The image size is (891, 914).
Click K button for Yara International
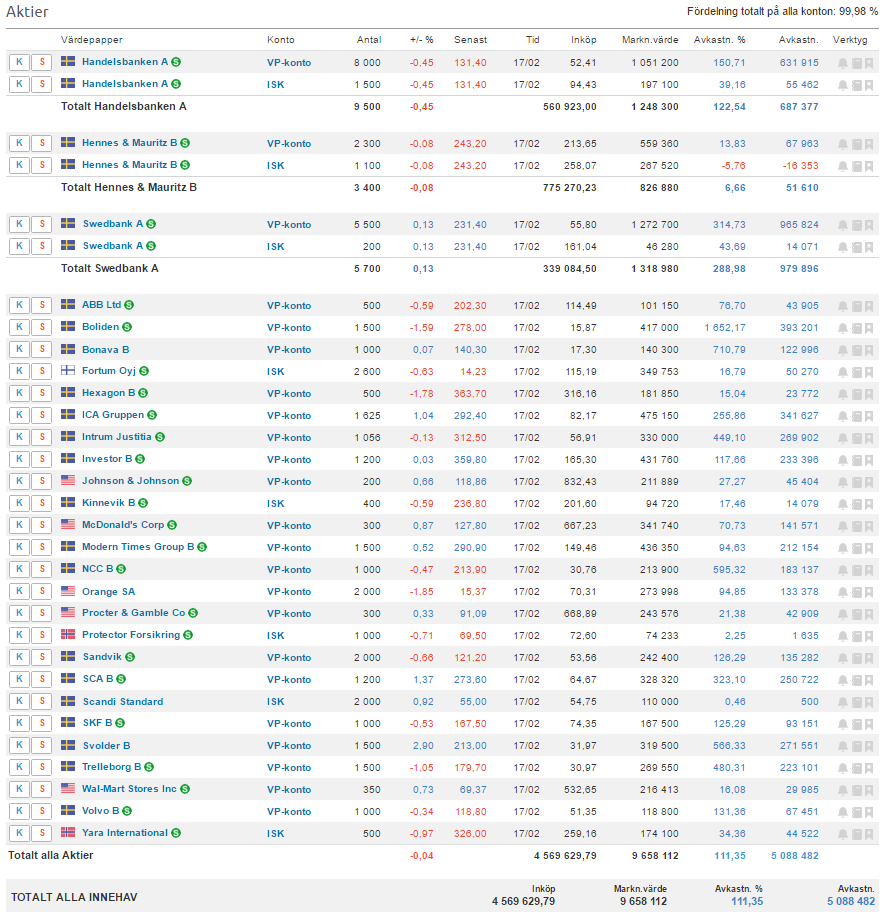[19, 833]
